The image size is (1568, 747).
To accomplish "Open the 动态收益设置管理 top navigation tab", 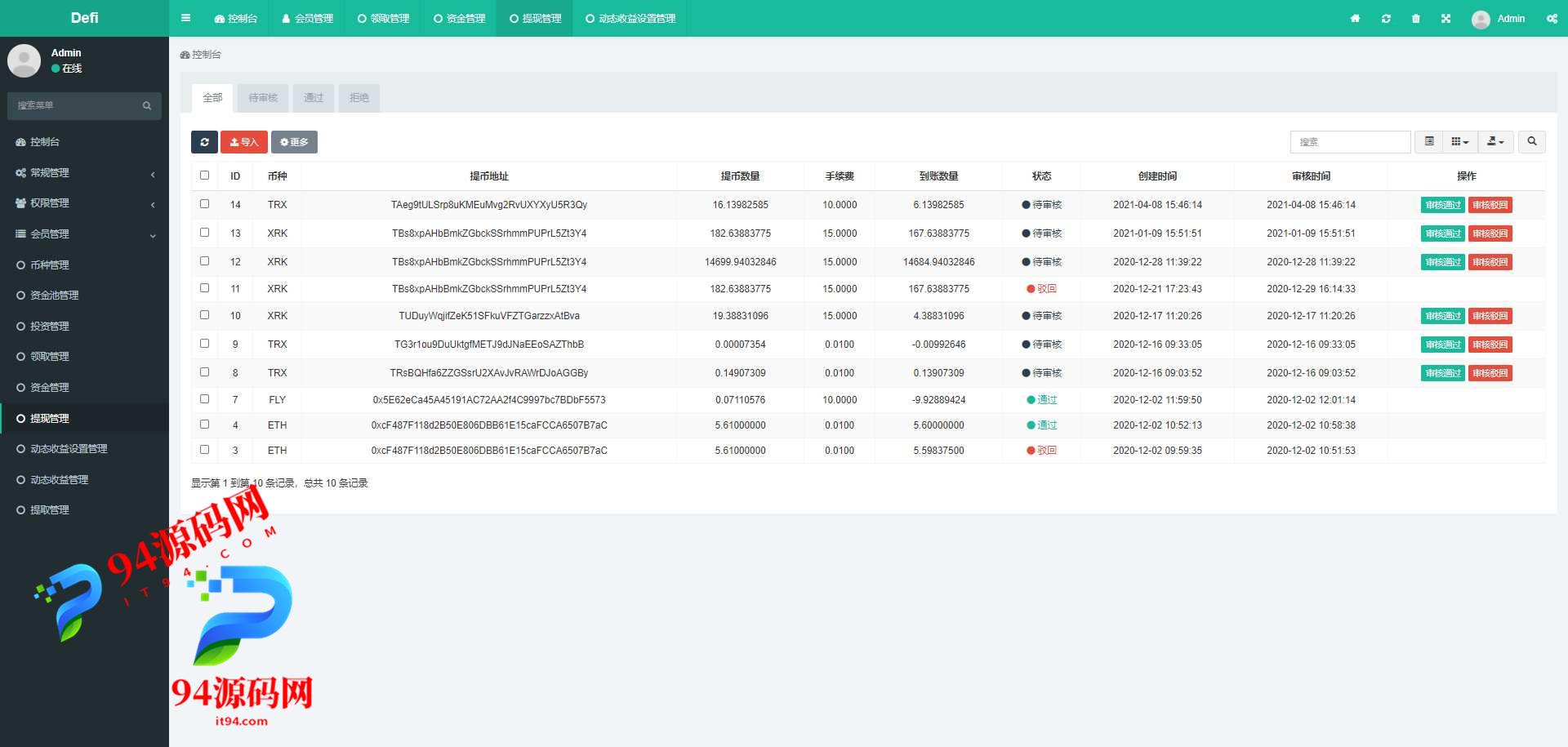I will (x=630, y=18).
